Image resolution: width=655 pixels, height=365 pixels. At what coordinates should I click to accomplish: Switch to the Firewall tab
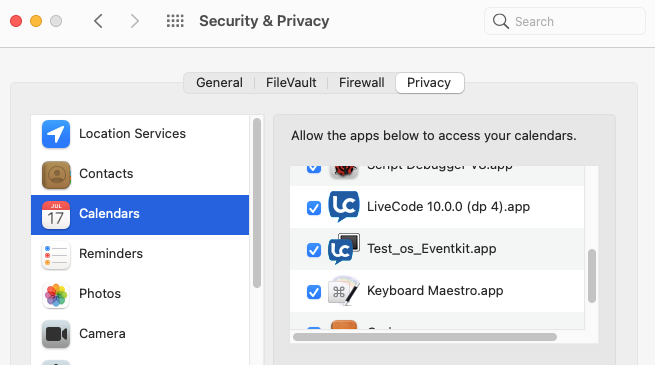pos(362,83)
